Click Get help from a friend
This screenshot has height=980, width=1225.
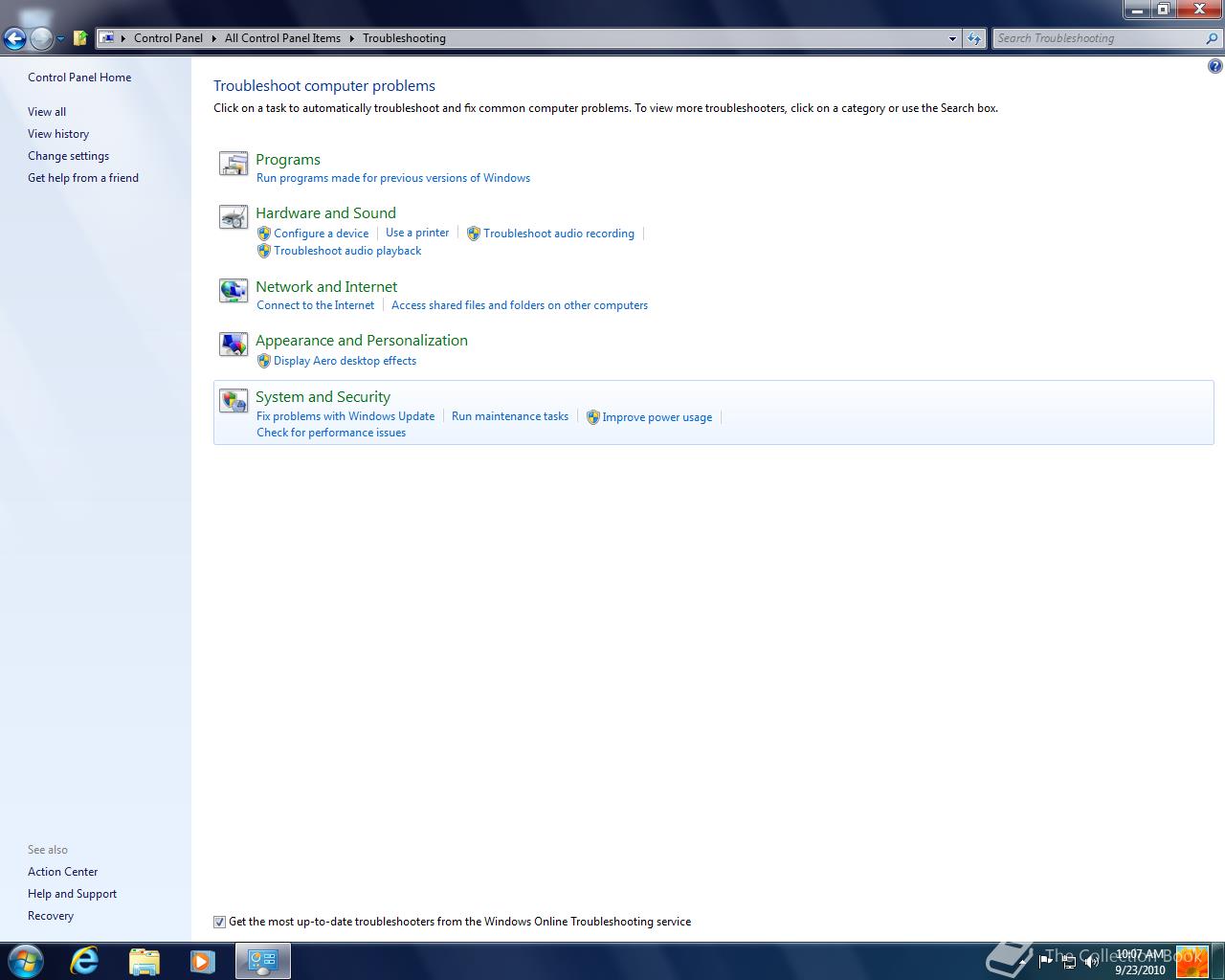pos(83,178)
